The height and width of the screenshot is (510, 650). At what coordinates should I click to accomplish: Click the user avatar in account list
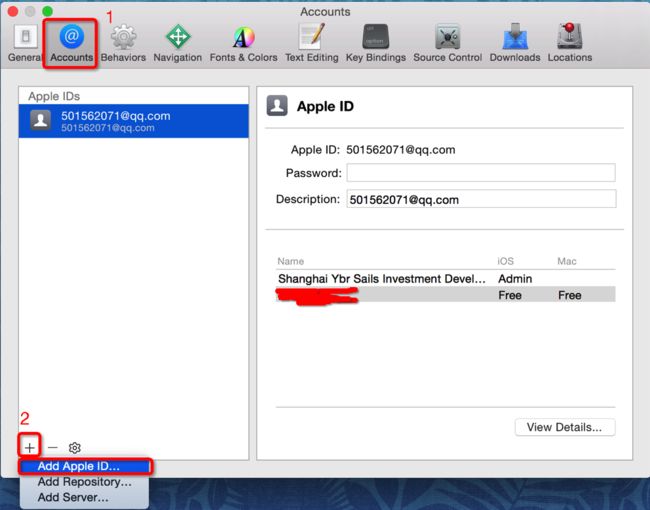click(41, 121)
